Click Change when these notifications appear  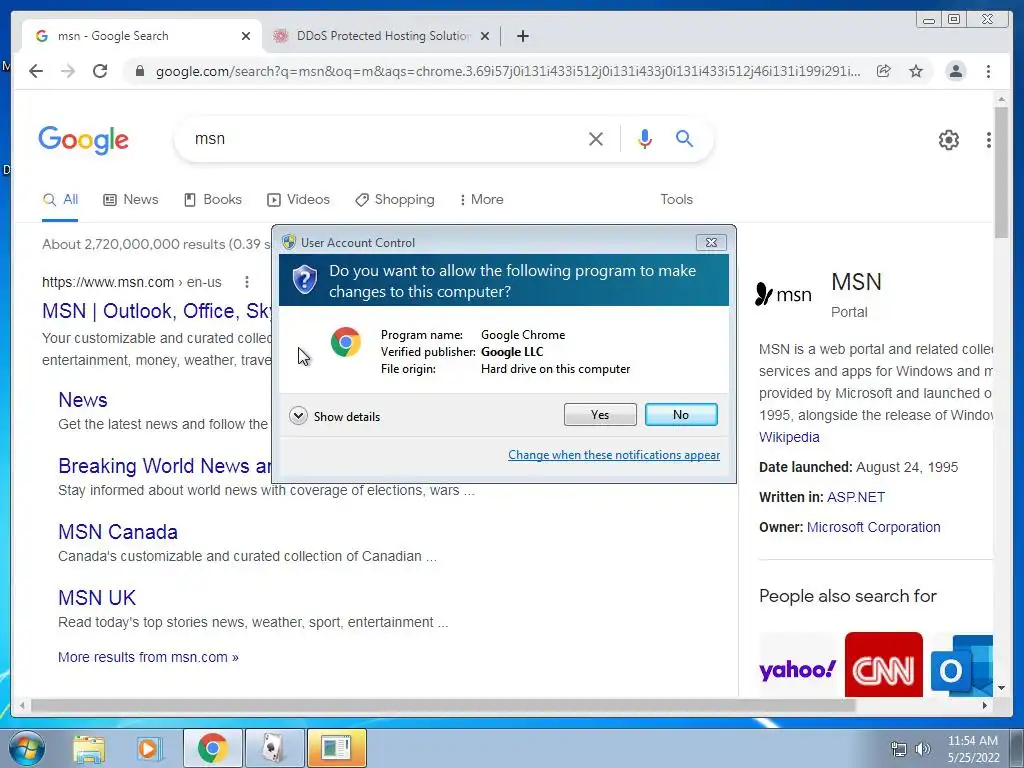point(614,455)
